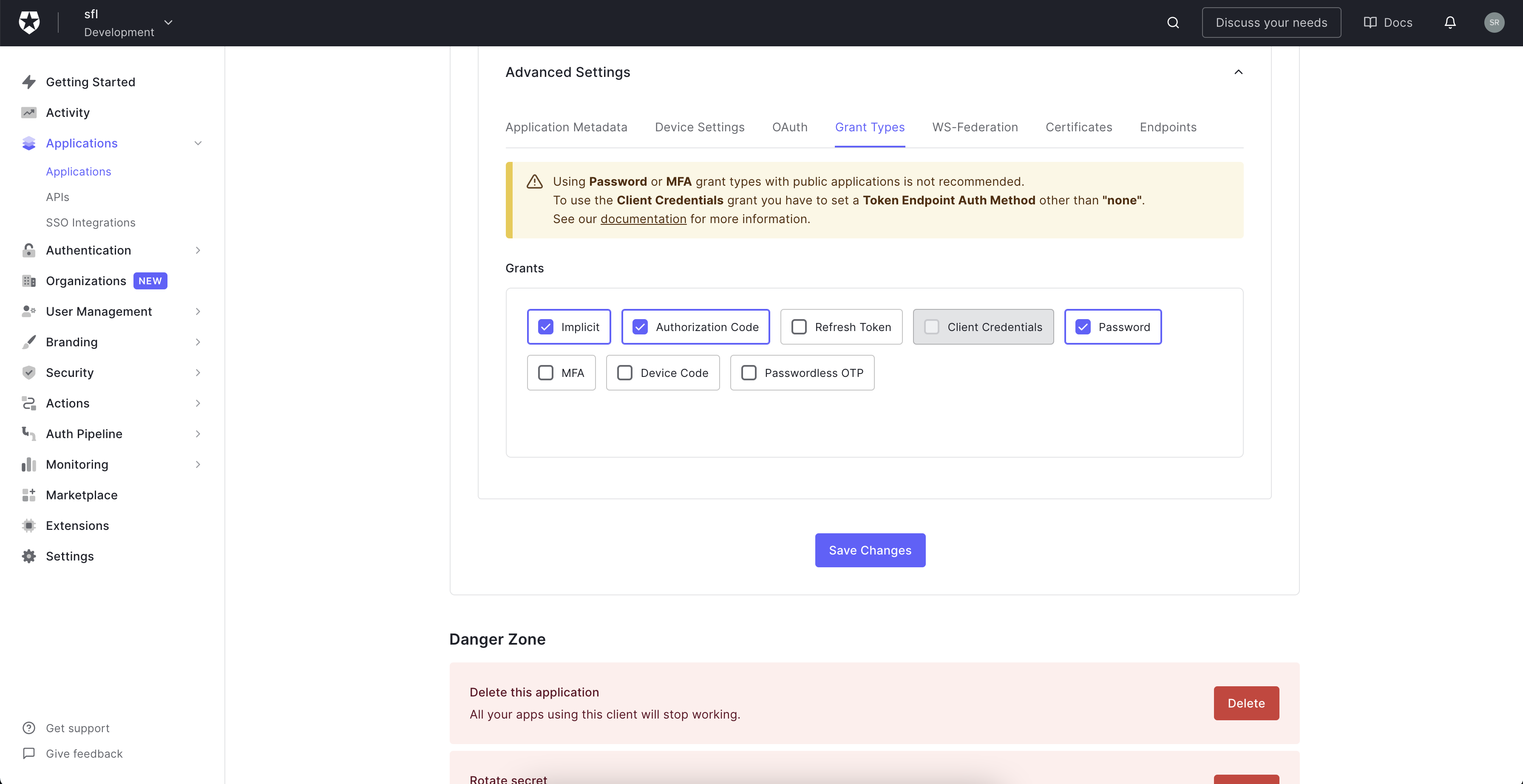Viewport: 1523px width, 784px height.
Task: Select the Branding paintbrush icon
Action: 29,342
